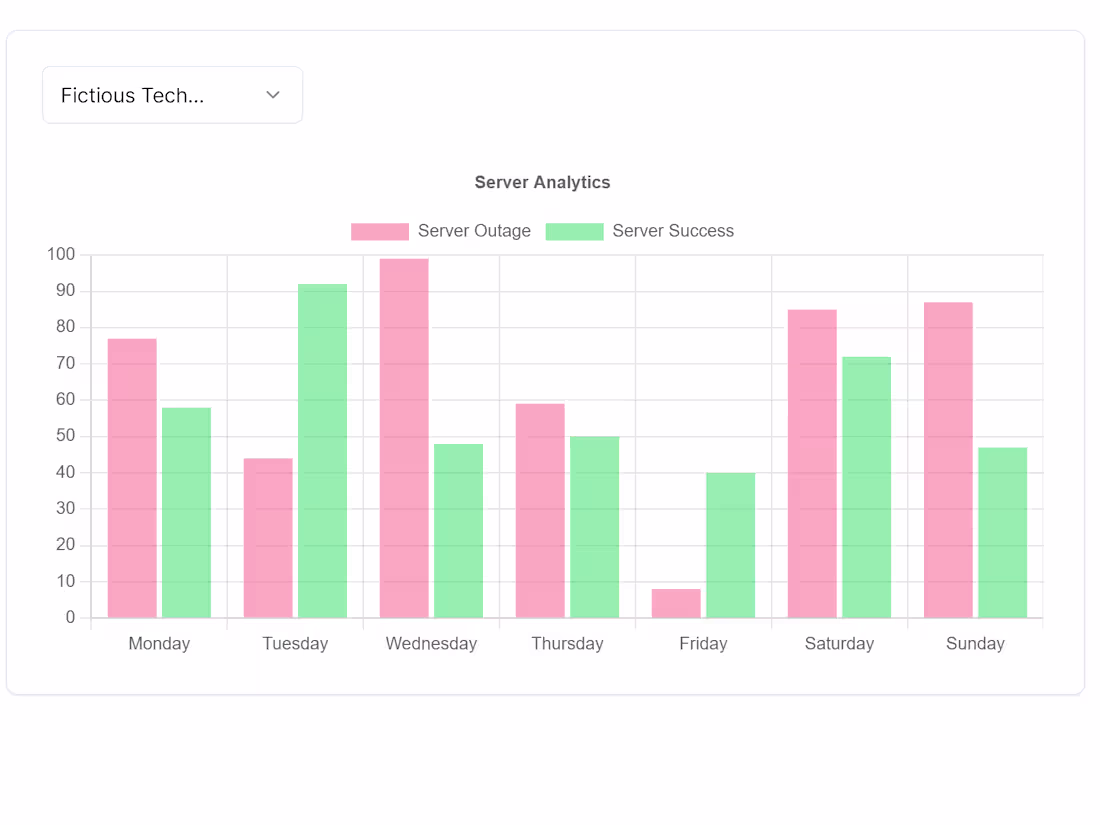Select Wednesday's tallest pink outage bar
Viewport: 1100px width, 825px height.
pos(404,438)
